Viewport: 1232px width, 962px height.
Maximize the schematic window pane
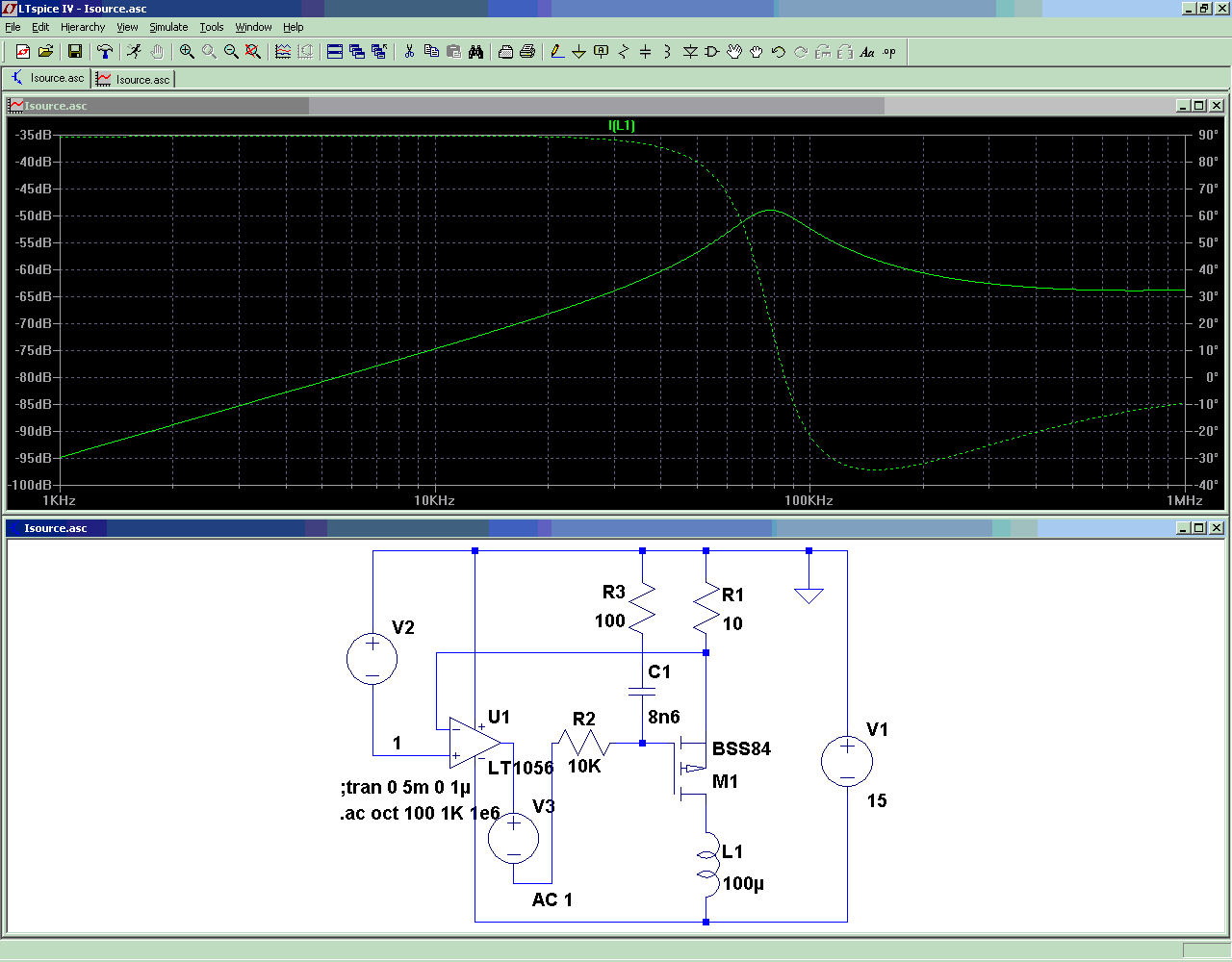click(1199, 528)
